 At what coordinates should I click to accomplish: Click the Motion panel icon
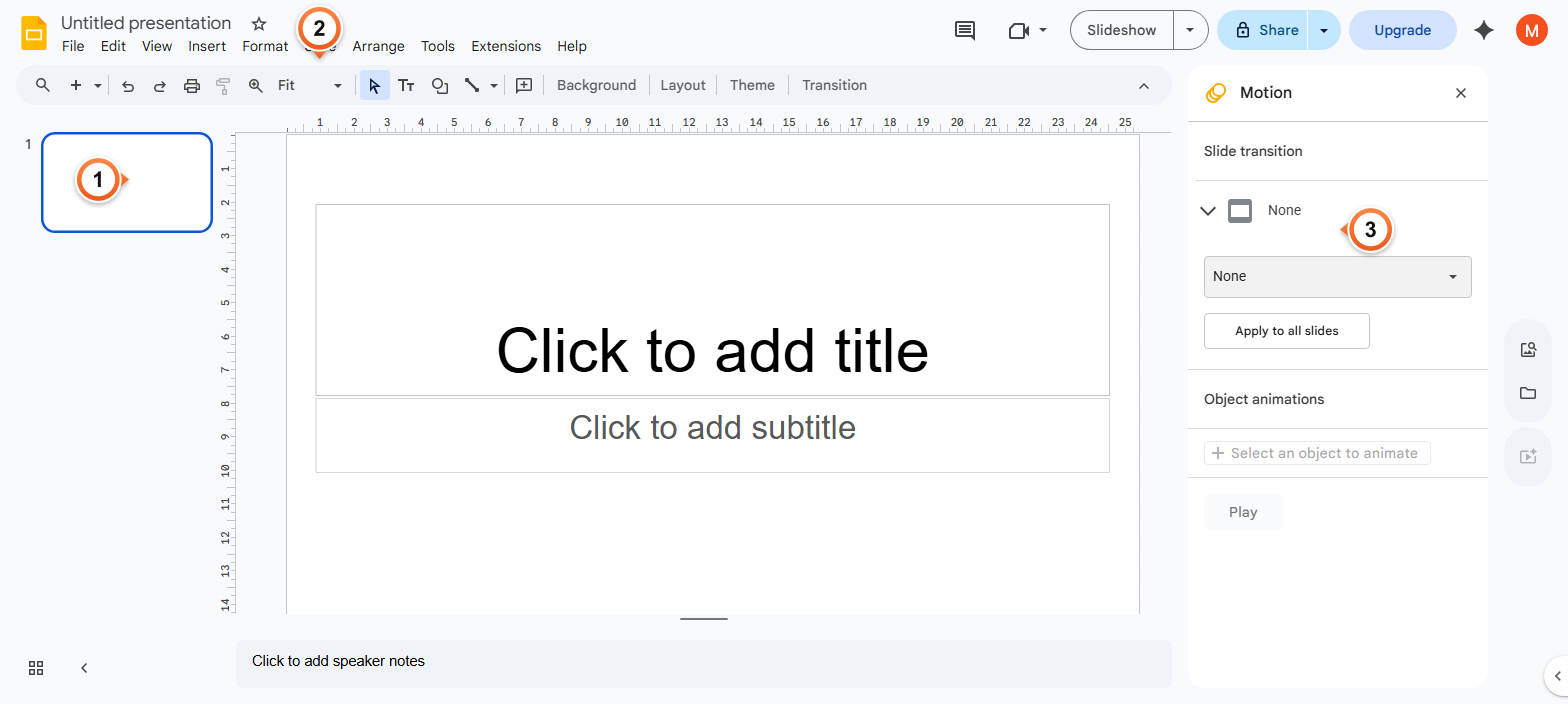[x=1216, y=93]
